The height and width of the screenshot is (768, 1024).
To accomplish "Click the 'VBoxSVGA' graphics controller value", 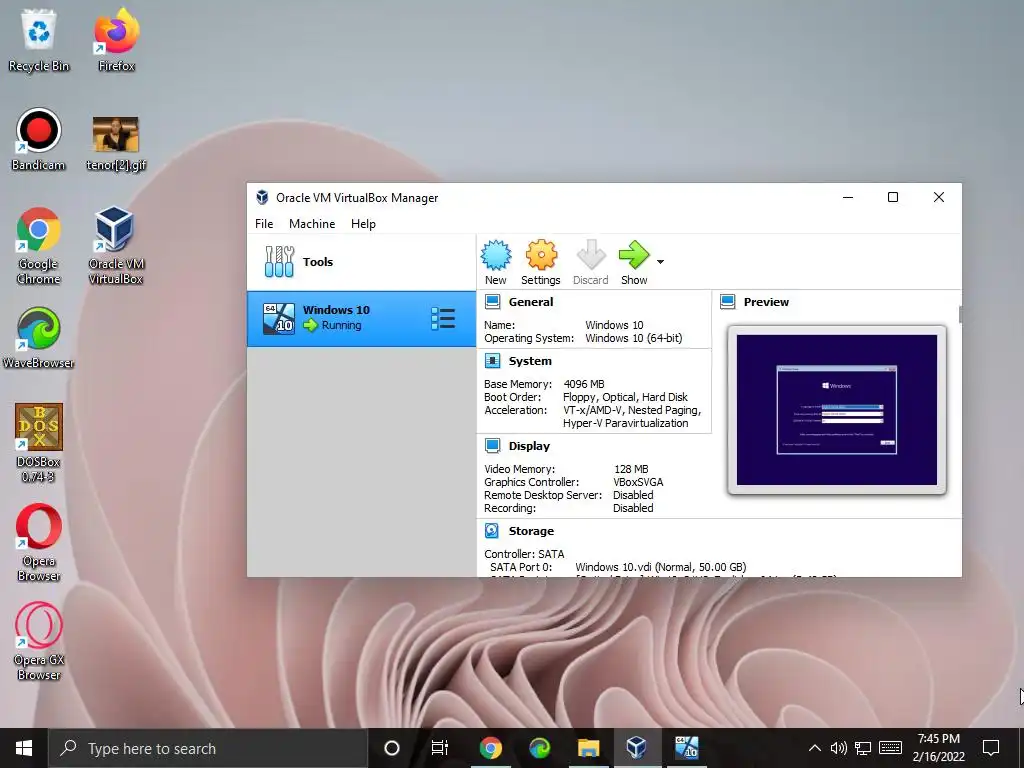I will click(638, 482).
